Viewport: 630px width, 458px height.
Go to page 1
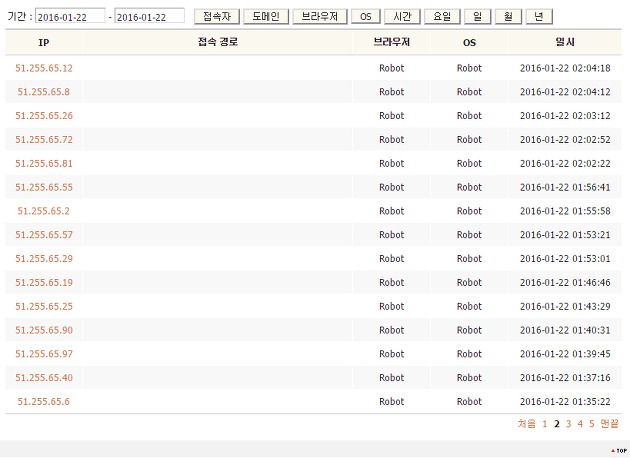tap(545, 423)
